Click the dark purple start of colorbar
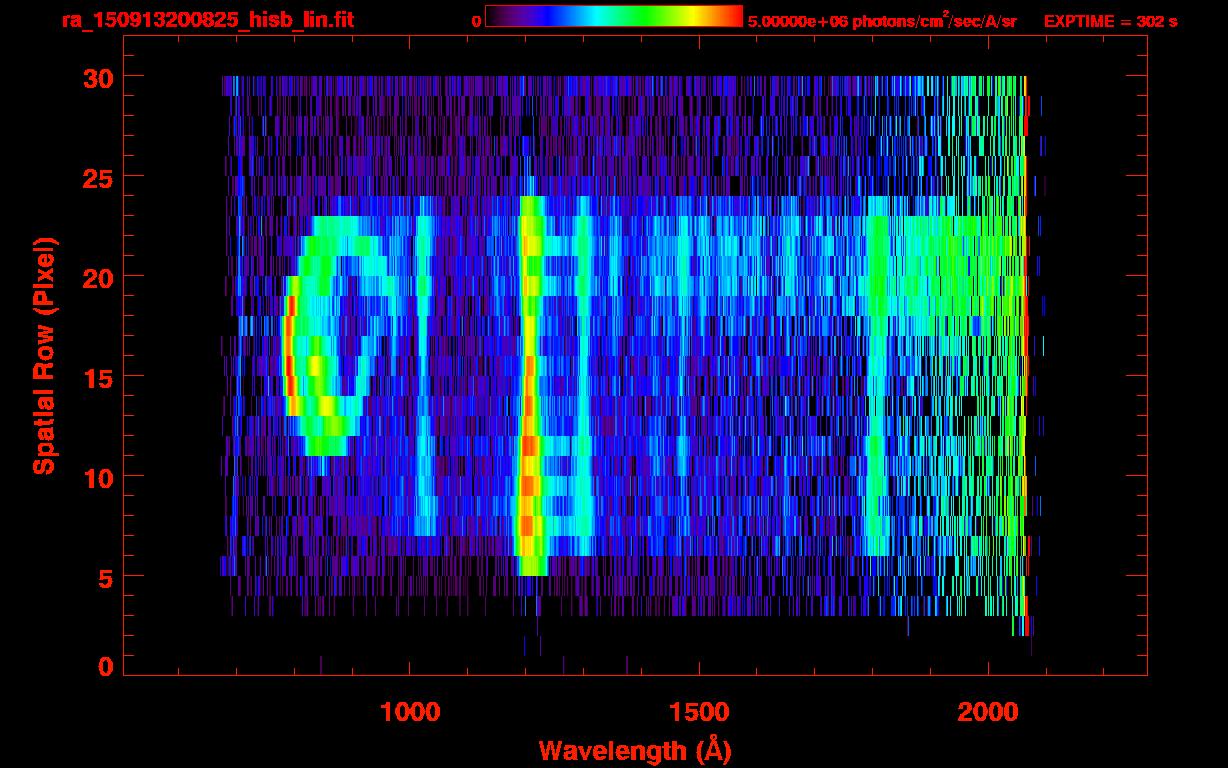The image size is (1228, 768). click(497, 16)
